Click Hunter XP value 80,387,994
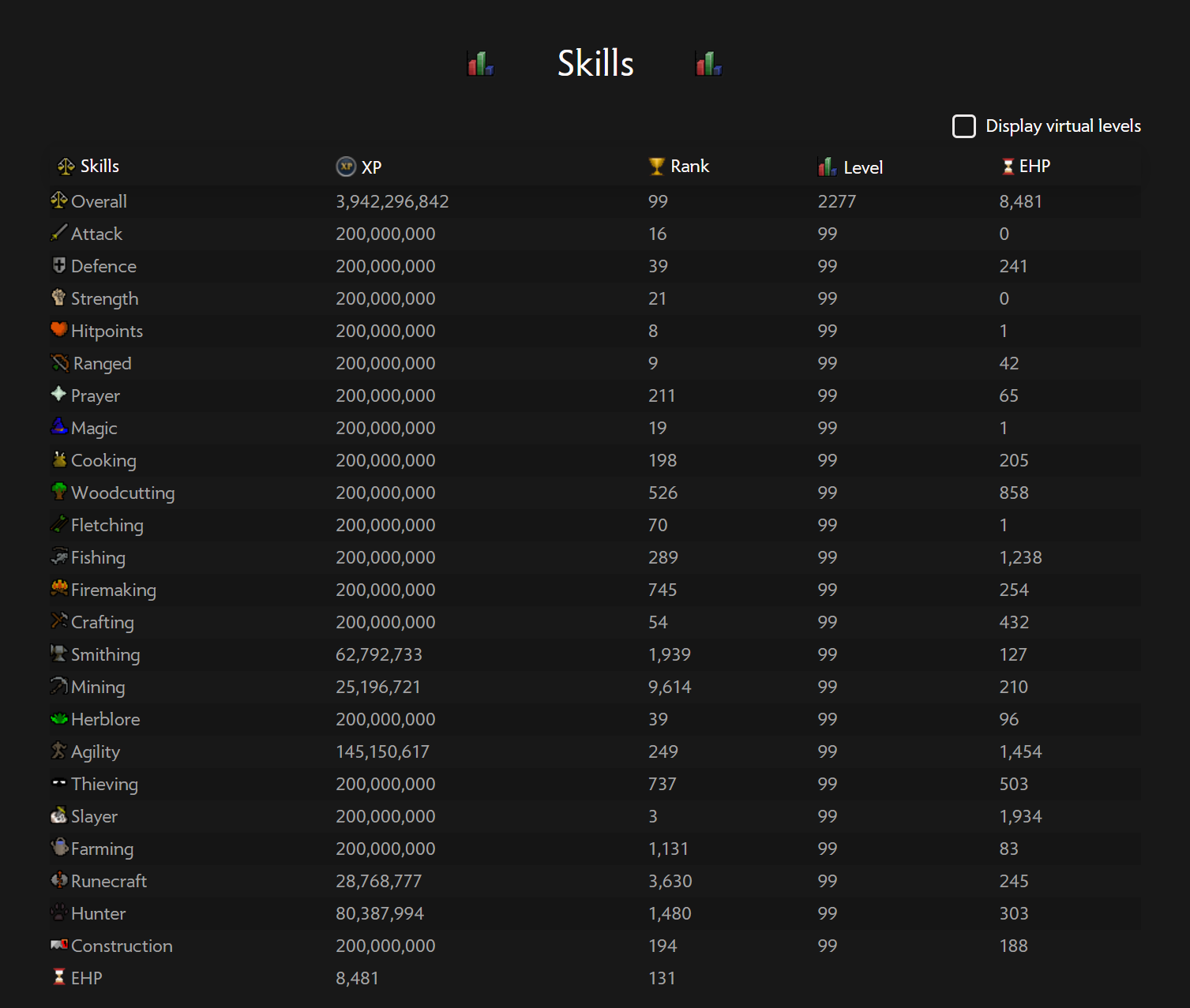Image resolution: width=1190 pixels, height=1008 pixels. [x=380, y=913]
